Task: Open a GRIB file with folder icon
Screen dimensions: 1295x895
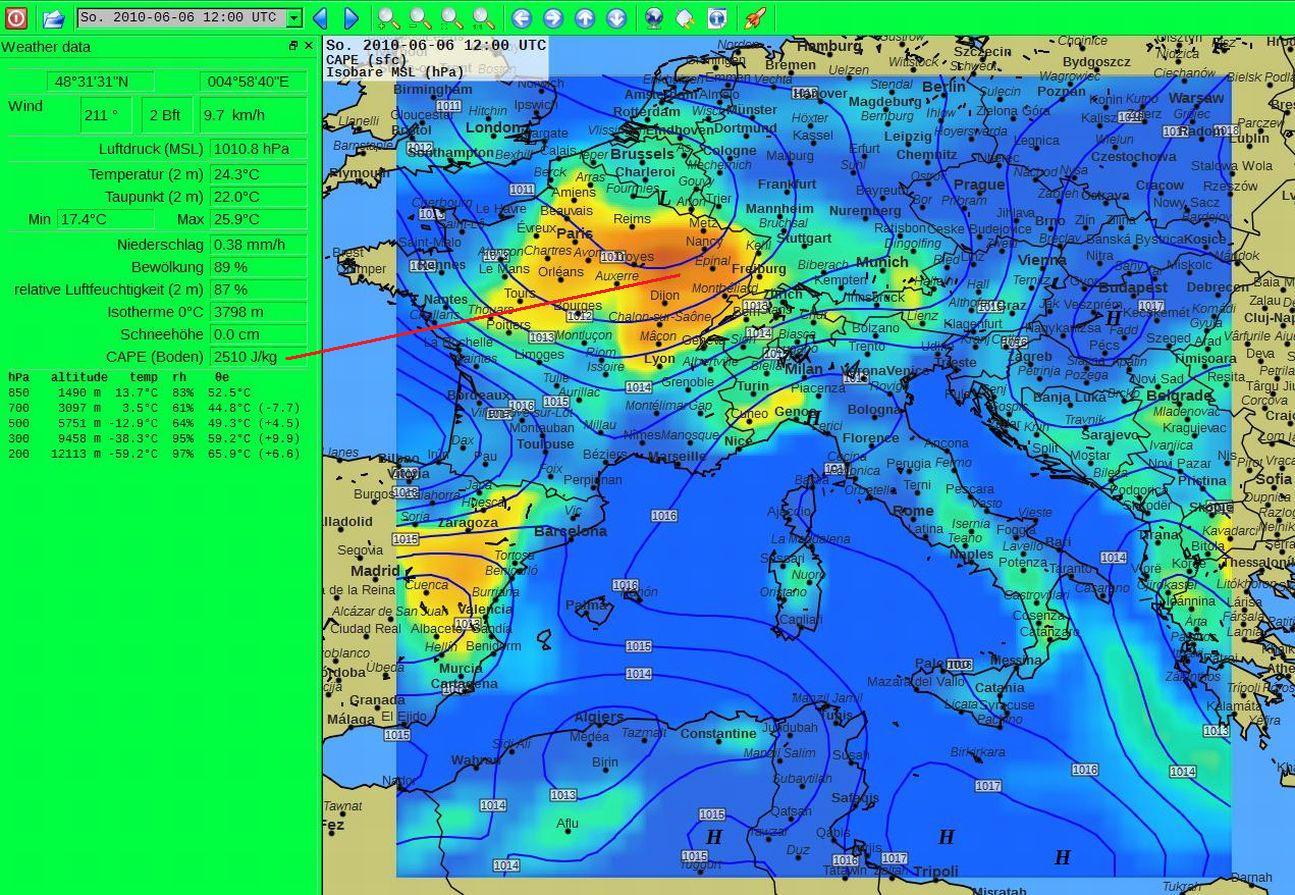Action: point(53,17)
